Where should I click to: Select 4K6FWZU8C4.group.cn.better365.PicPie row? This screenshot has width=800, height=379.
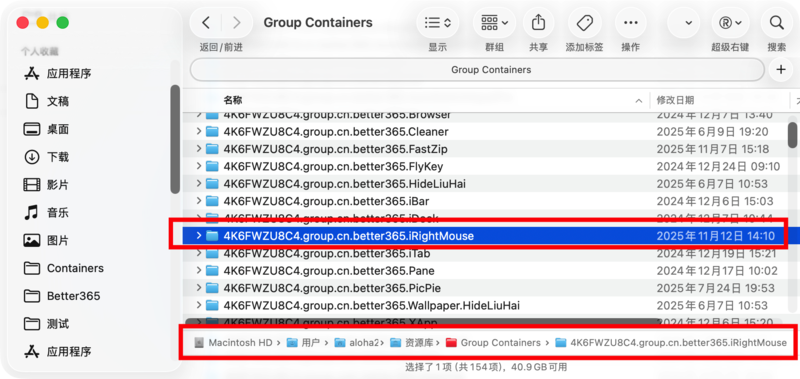(485, 288)
